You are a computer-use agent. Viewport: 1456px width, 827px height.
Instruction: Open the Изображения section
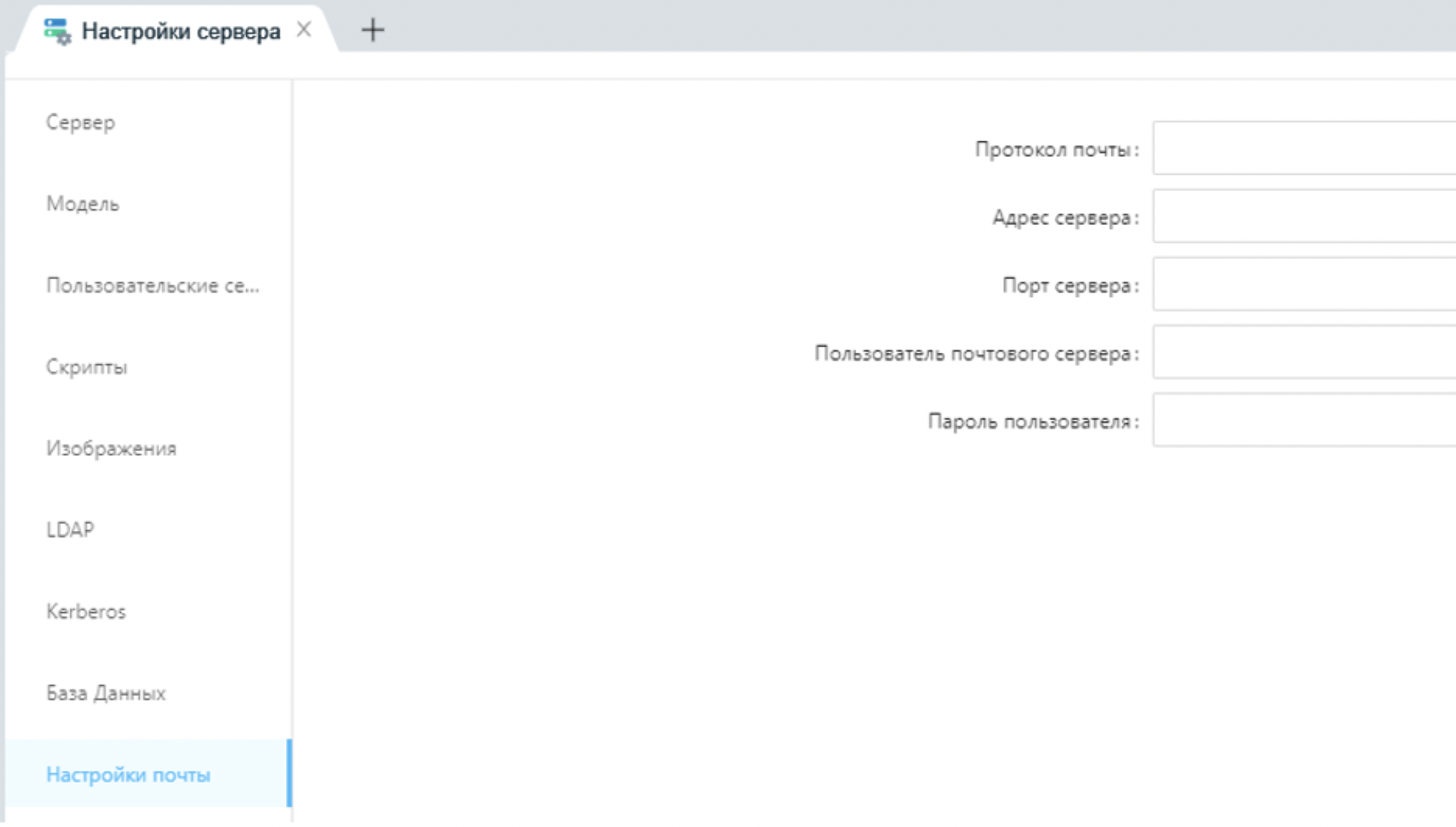[111, 448]
